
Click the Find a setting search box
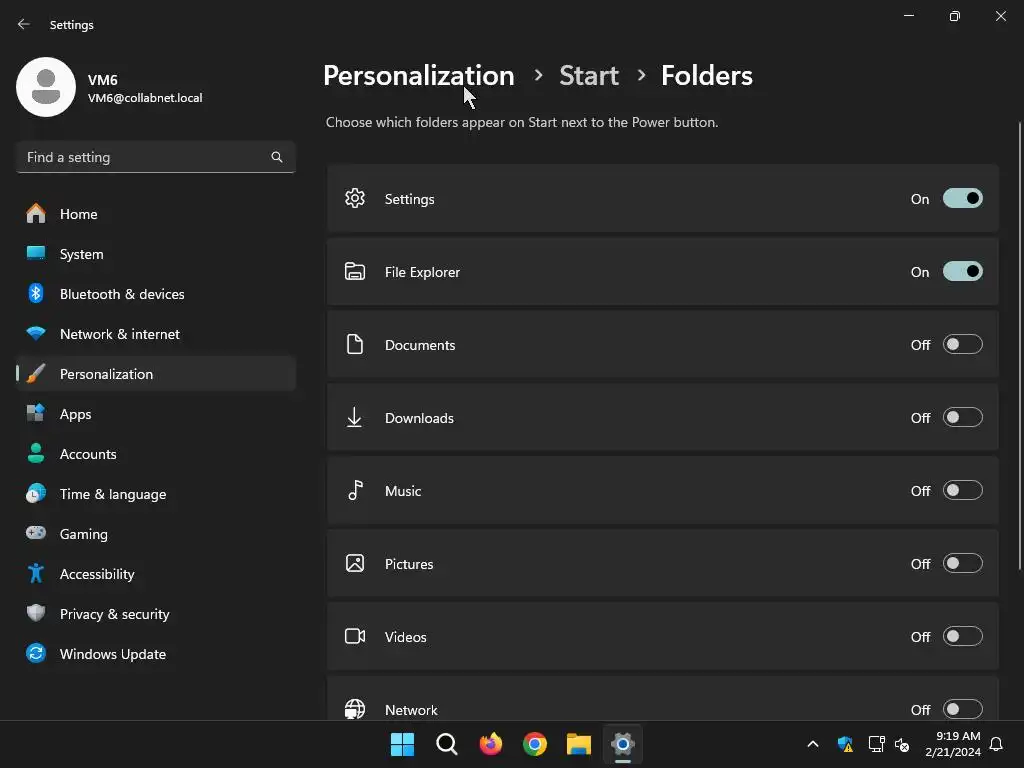(145, 157)
